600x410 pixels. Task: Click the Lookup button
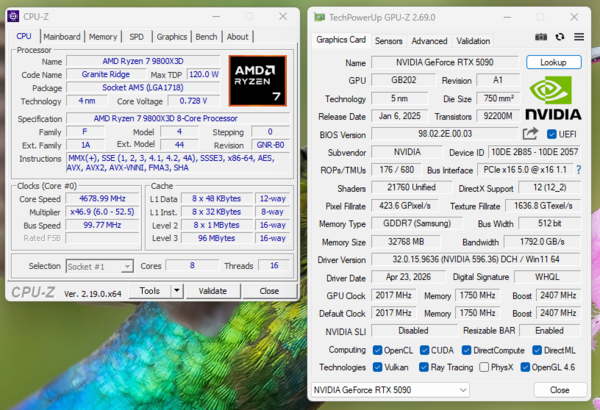coord(553,62)
